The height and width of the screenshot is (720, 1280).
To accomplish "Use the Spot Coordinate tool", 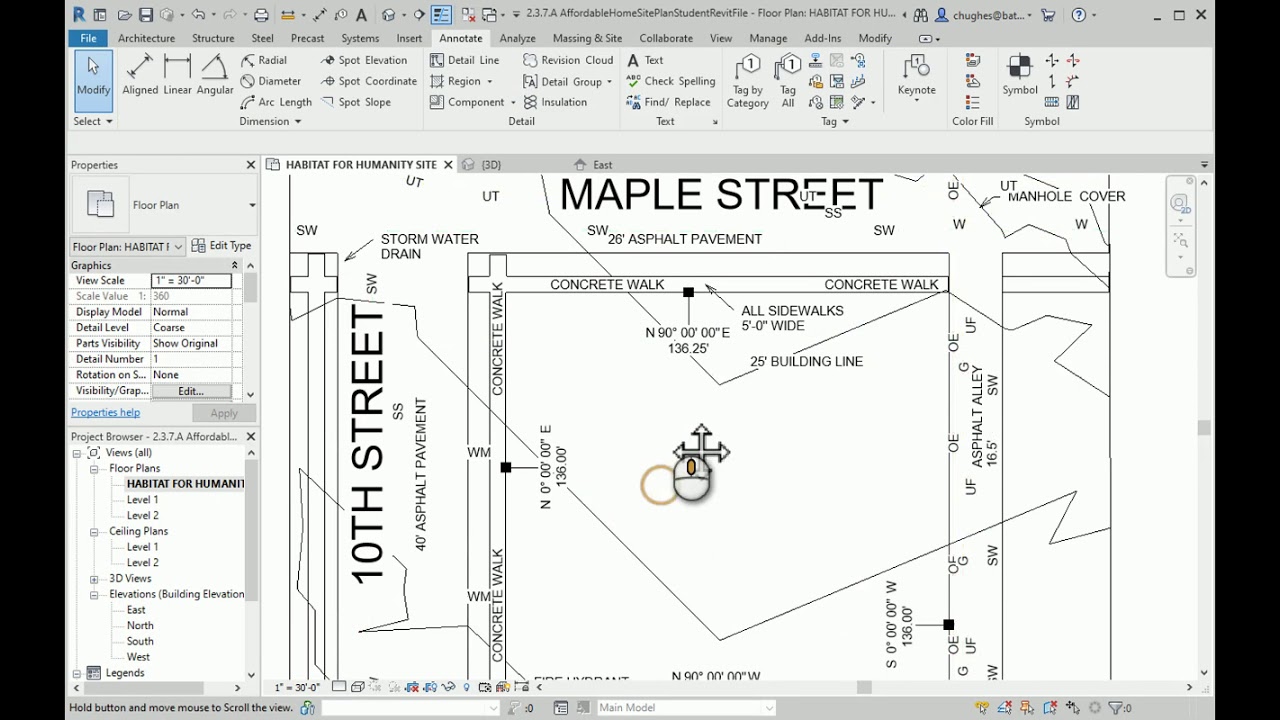I will tap(368, 81).
